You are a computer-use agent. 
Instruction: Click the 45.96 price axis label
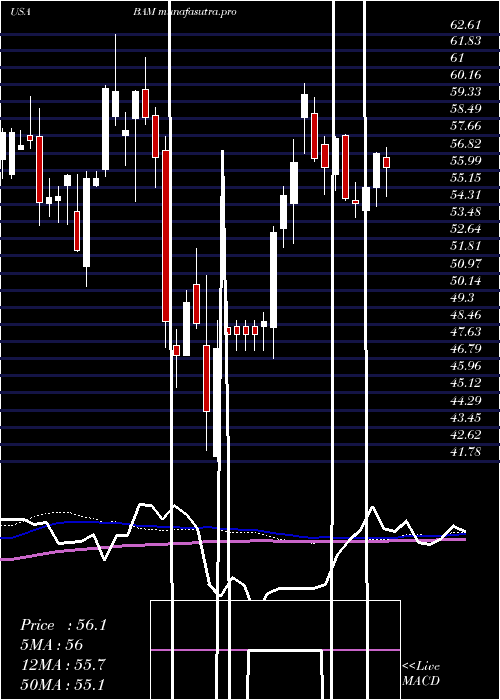point(465,366)
